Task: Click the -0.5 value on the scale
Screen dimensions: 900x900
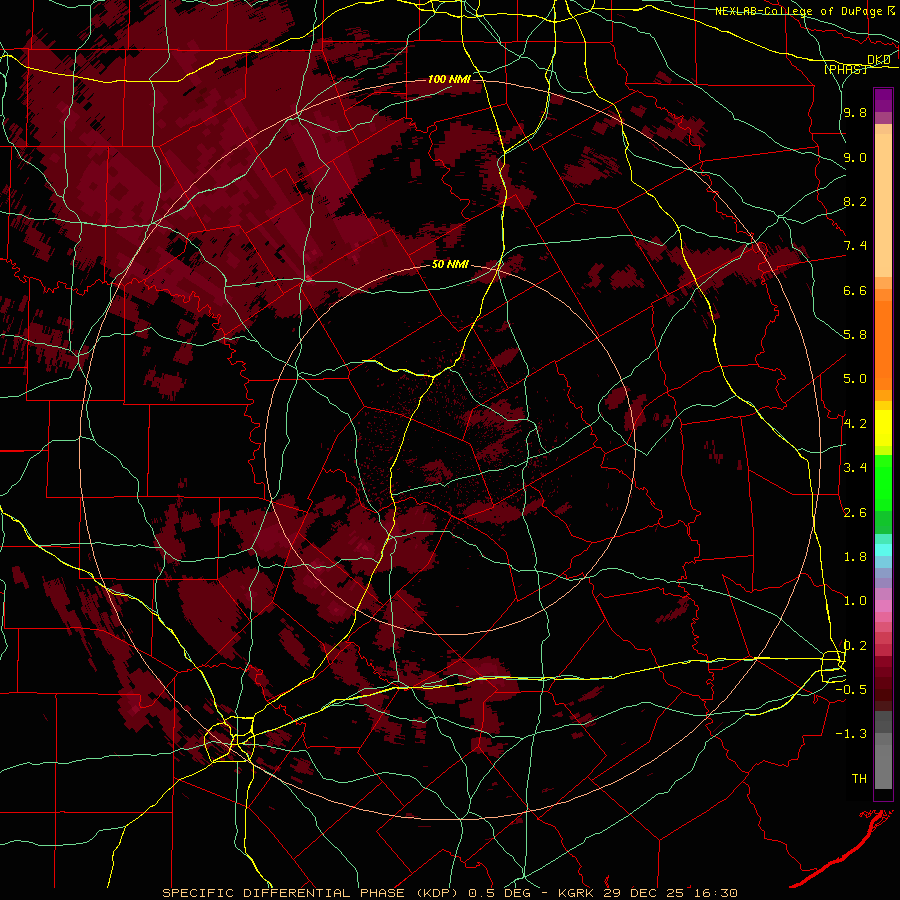Action: pos(851,690)
